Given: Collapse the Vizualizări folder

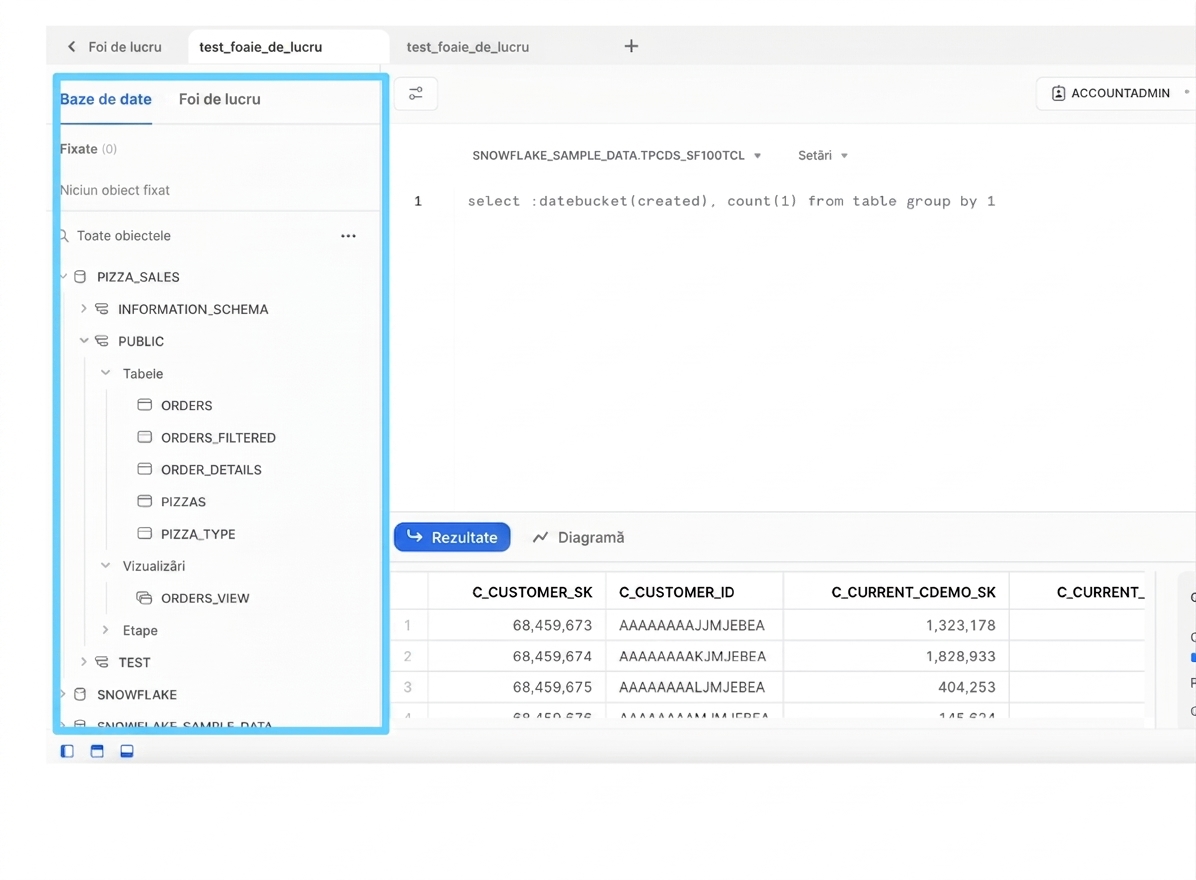Looking at the screenshot, I should pos(105,565).
